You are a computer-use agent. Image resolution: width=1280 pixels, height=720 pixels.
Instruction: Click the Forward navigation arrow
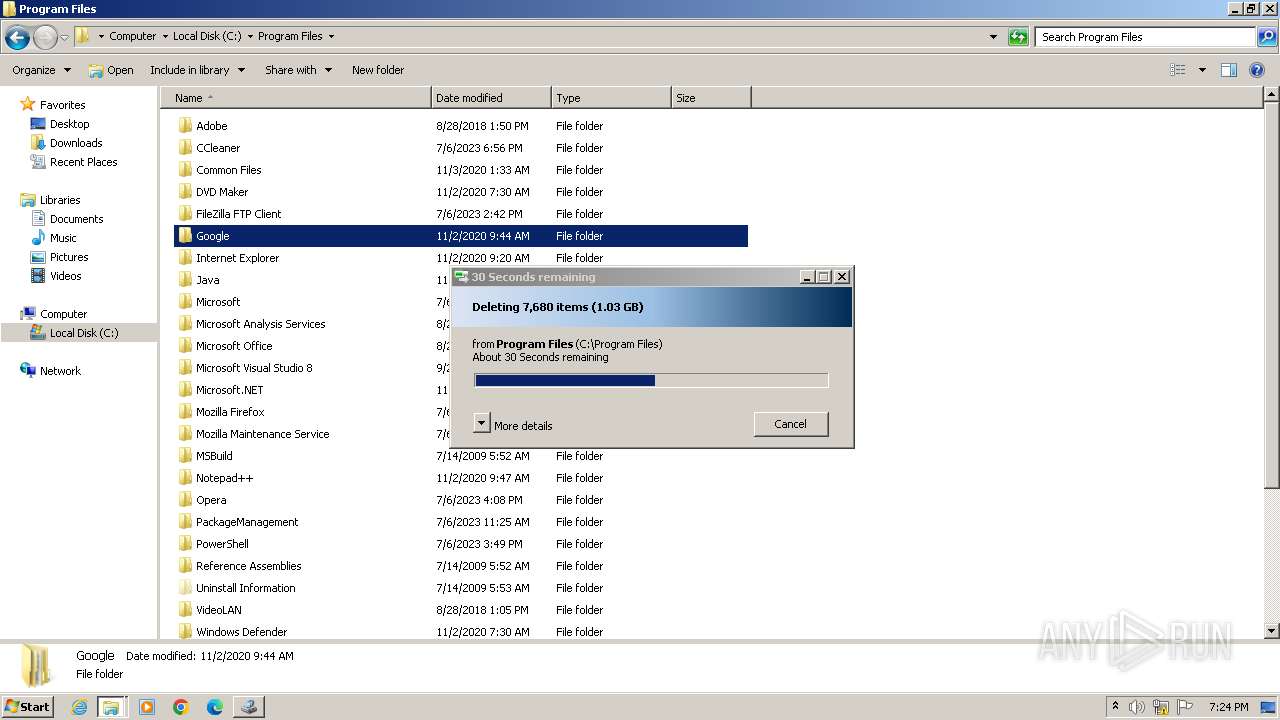point(45,38)
